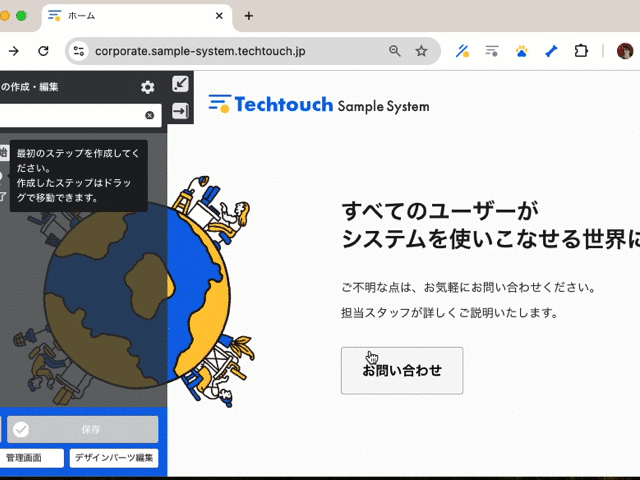Click the diagonal arrow shrink-panel icon
The width and height of the screenshot is (640, 480).
(x=181, y=85)
